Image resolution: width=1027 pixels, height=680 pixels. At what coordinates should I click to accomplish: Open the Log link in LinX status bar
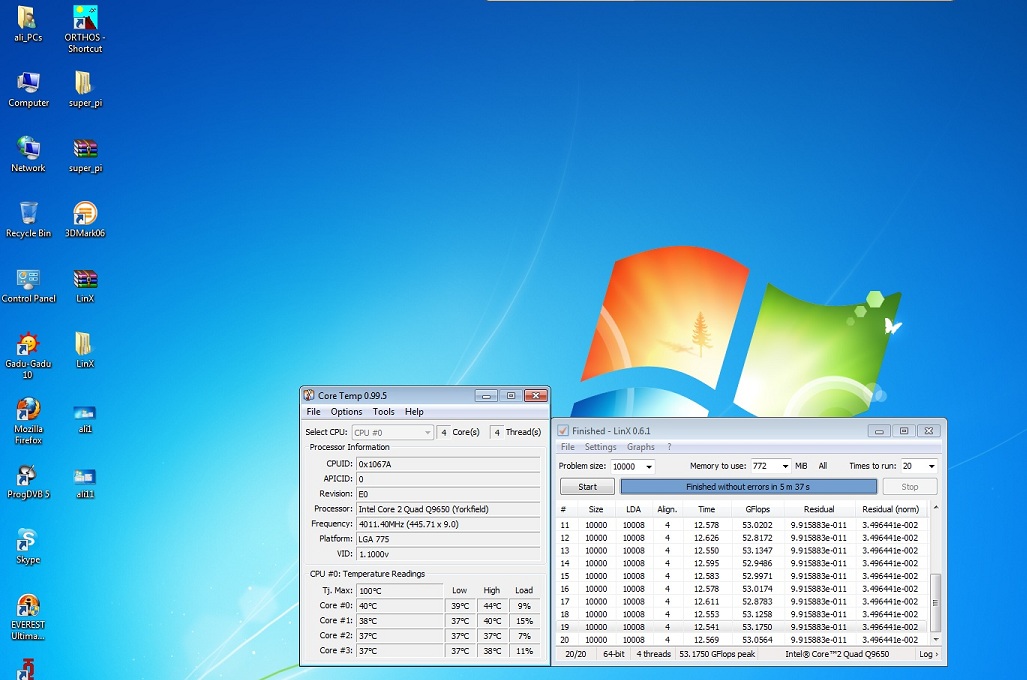928,654
